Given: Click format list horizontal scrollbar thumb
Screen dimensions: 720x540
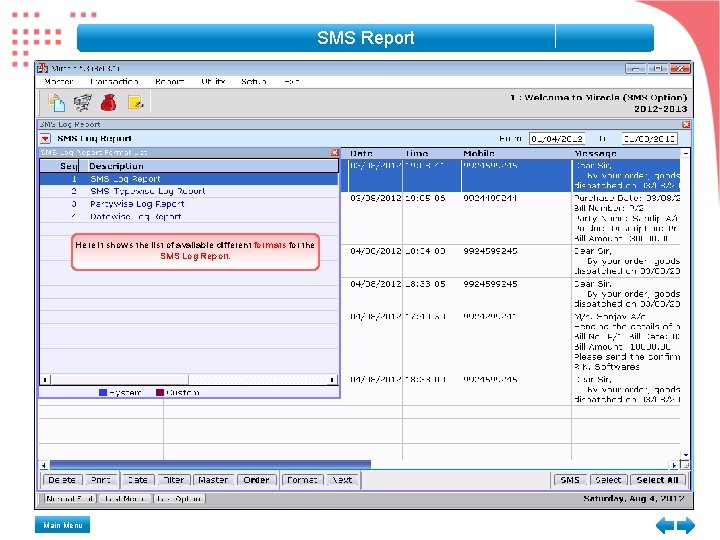Looking at the screenshot, I should click(x=119, y=379).
